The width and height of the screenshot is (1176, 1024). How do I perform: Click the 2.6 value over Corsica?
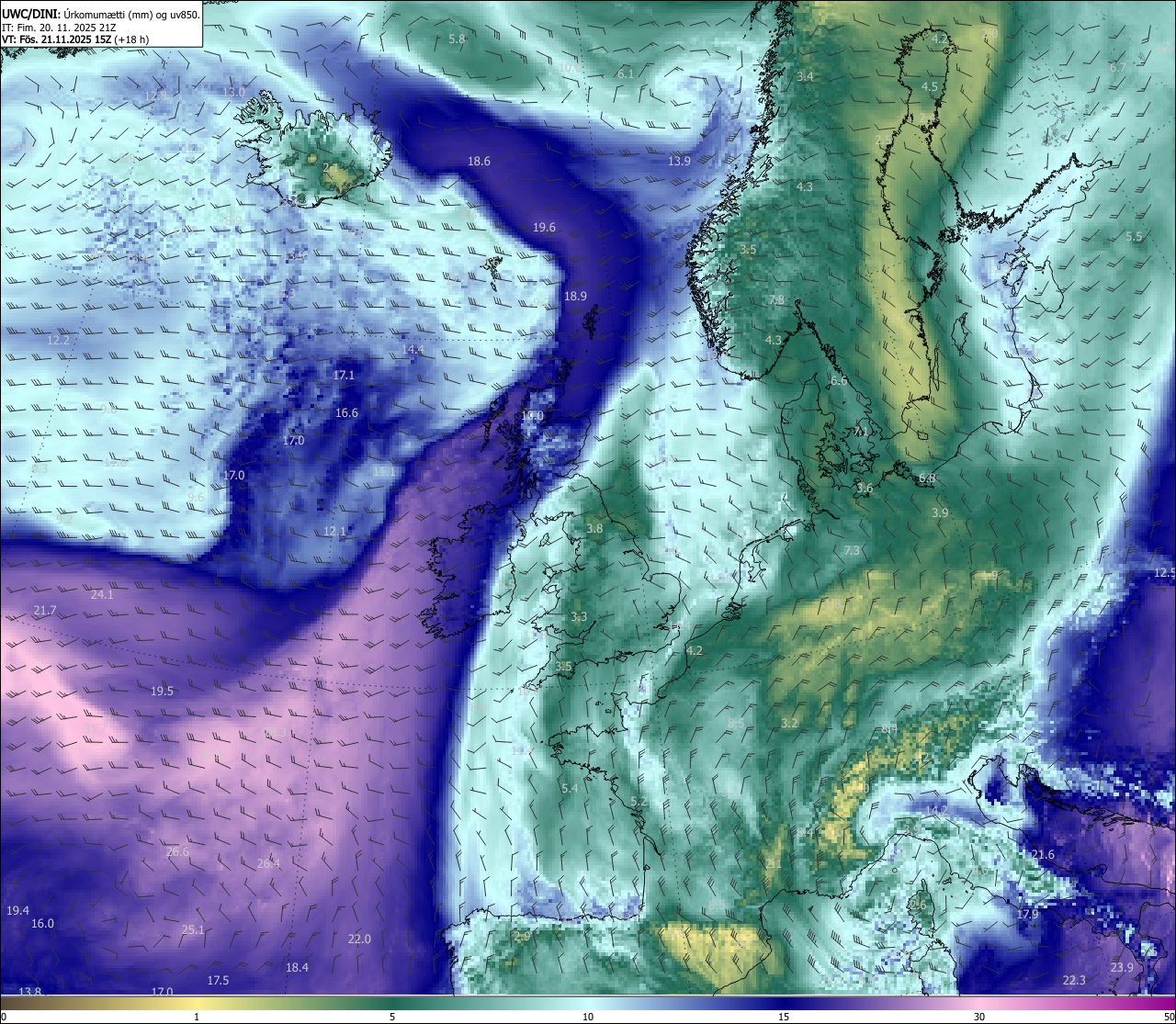tap(918, 905)
